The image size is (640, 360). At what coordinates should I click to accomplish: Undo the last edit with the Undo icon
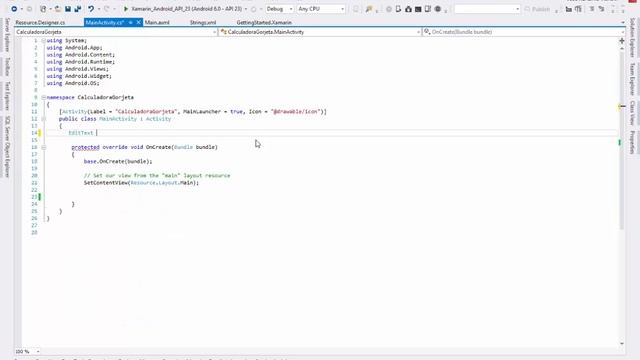click(91, 9)
